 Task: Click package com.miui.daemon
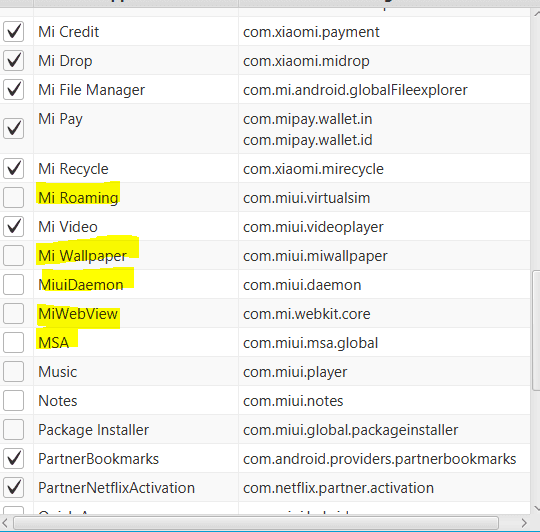point(302,285)
